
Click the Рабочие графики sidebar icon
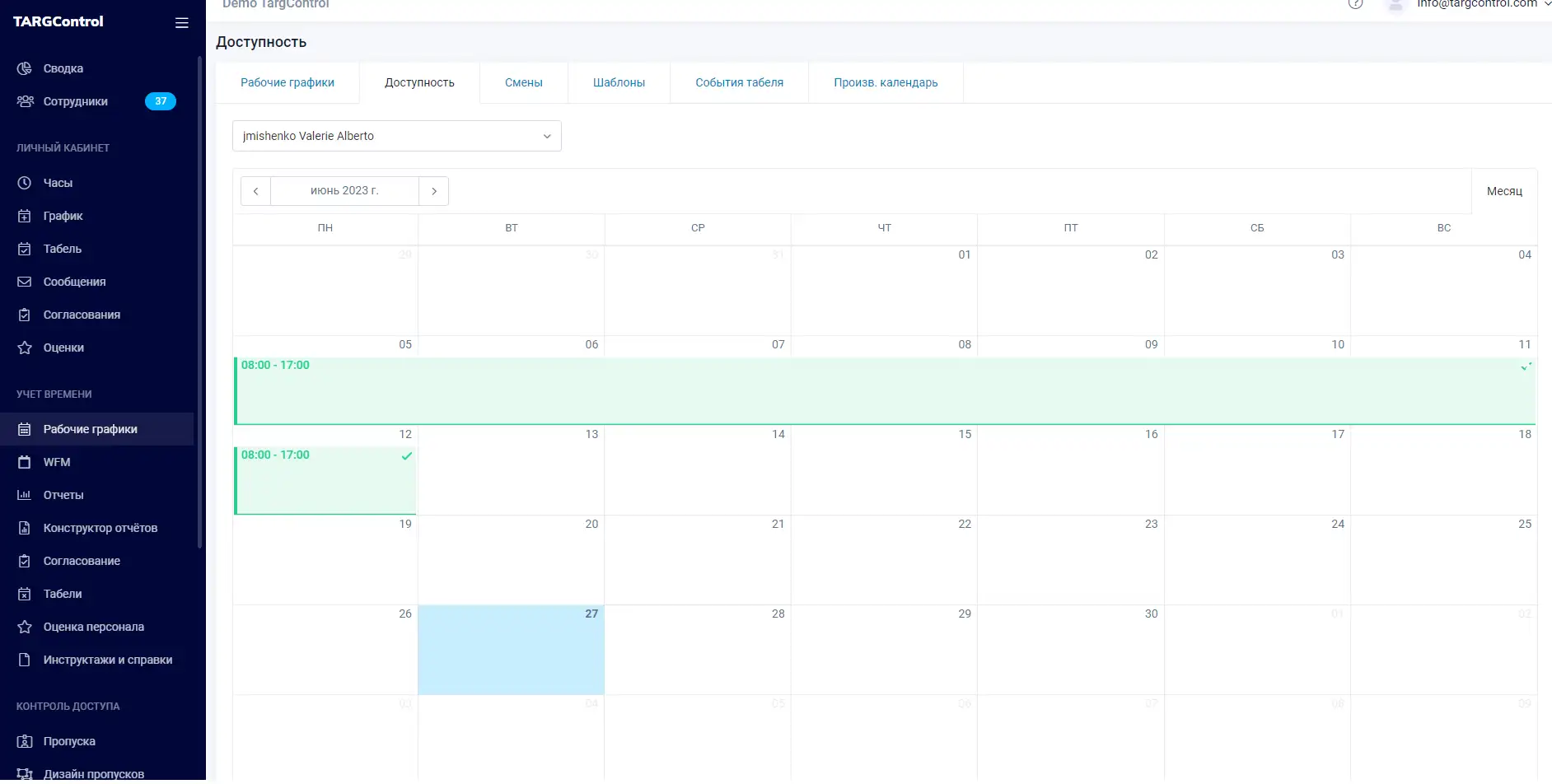click(x=25, y=429)
